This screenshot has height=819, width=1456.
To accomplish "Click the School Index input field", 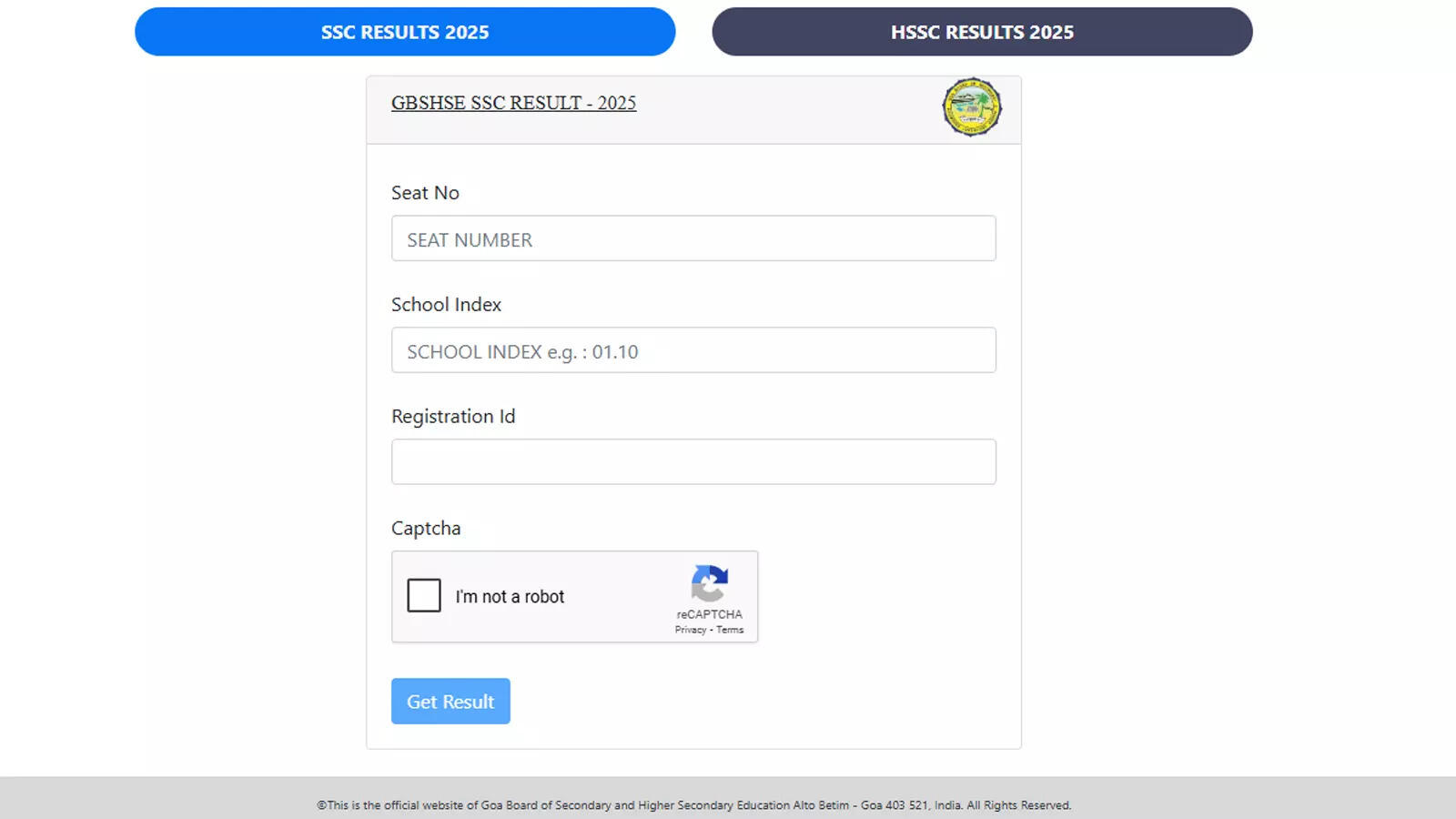I will point(693,350).
